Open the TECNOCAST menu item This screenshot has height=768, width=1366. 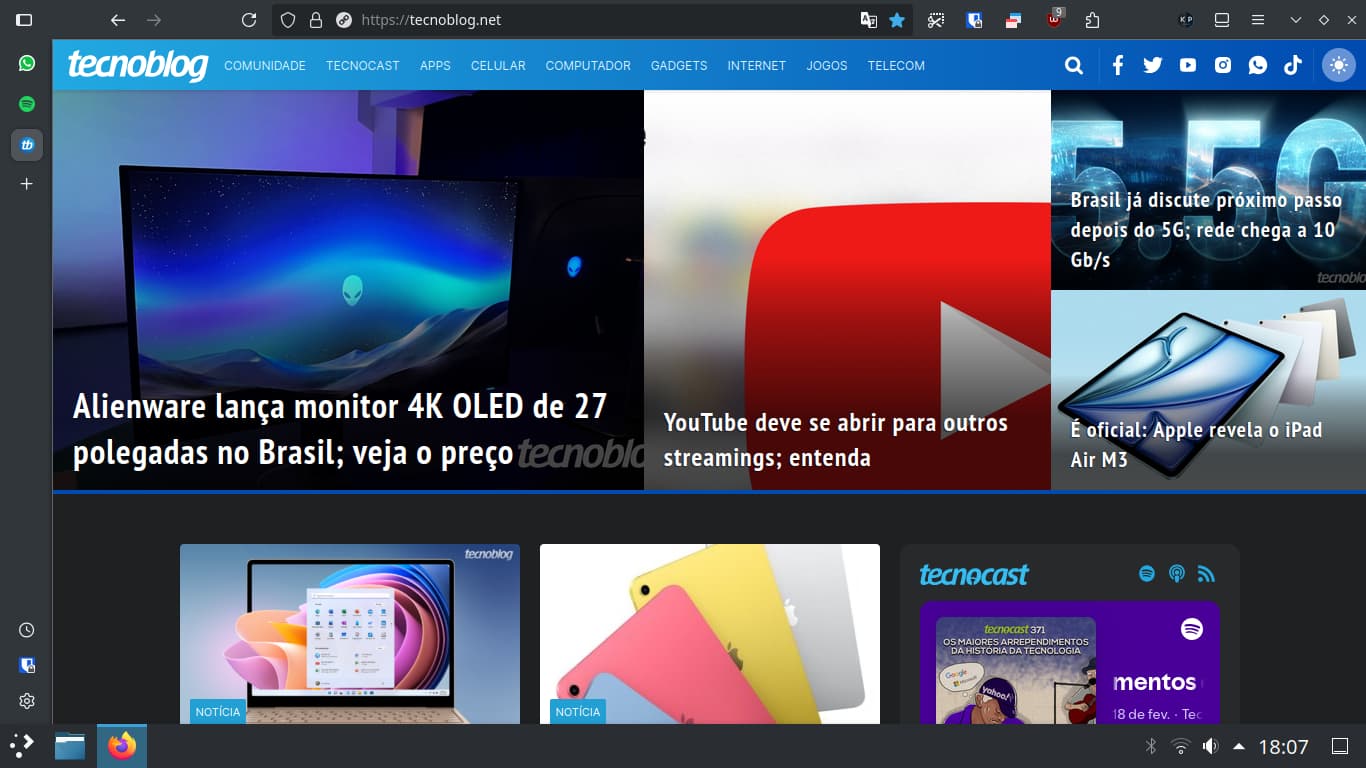[363, 66]
